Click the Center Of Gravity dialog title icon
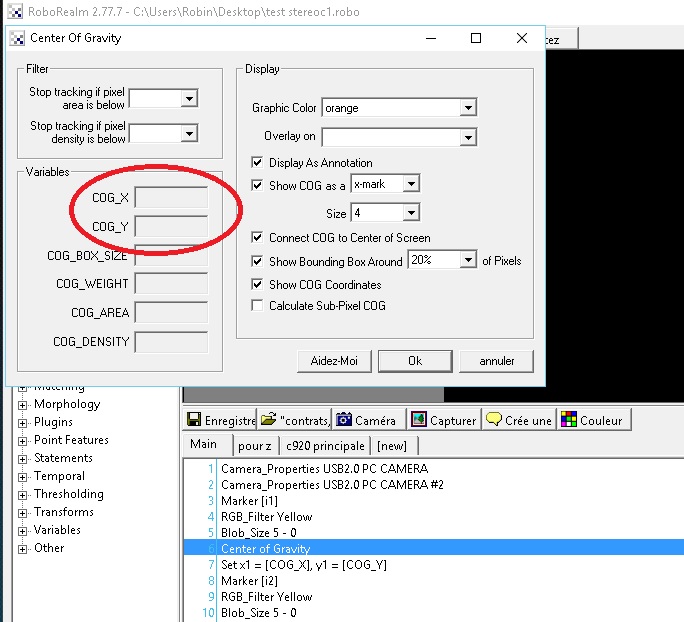 [17, 38]
